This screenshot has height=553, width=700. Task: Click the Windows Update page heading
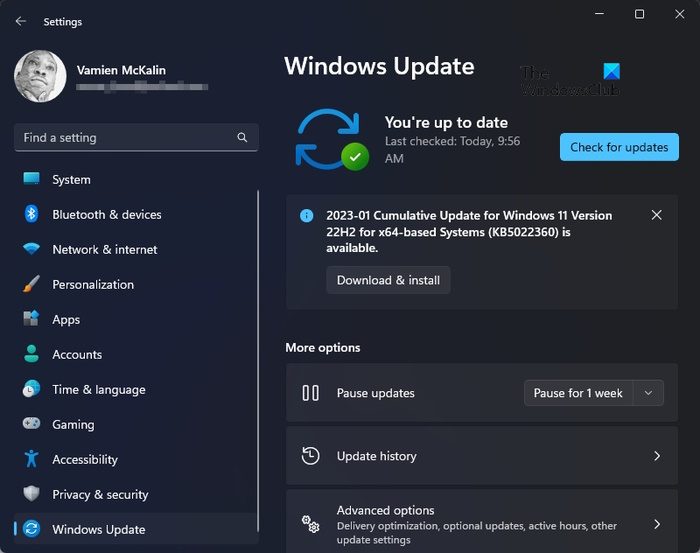coord(379,66)
